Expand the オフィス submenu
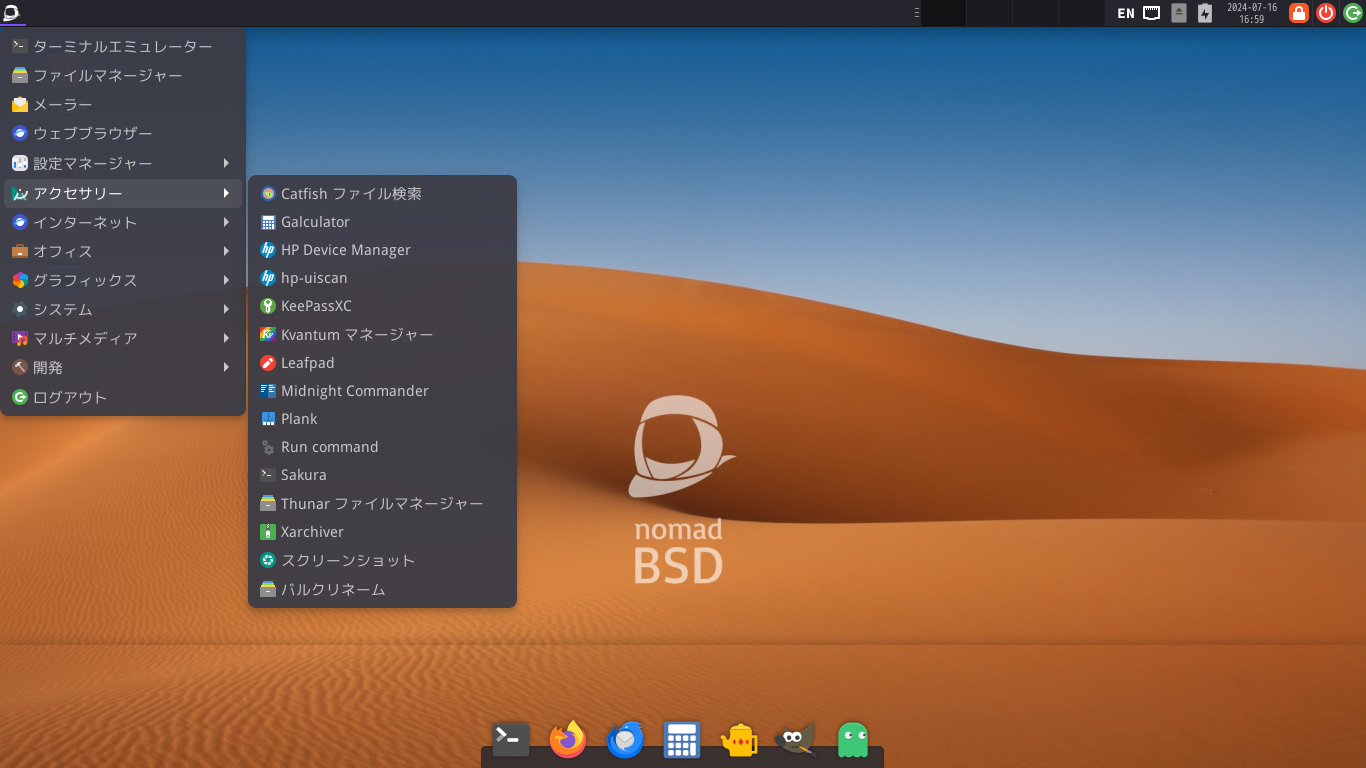This screenshot has height=768, width=1366. [x=123, y=251]
